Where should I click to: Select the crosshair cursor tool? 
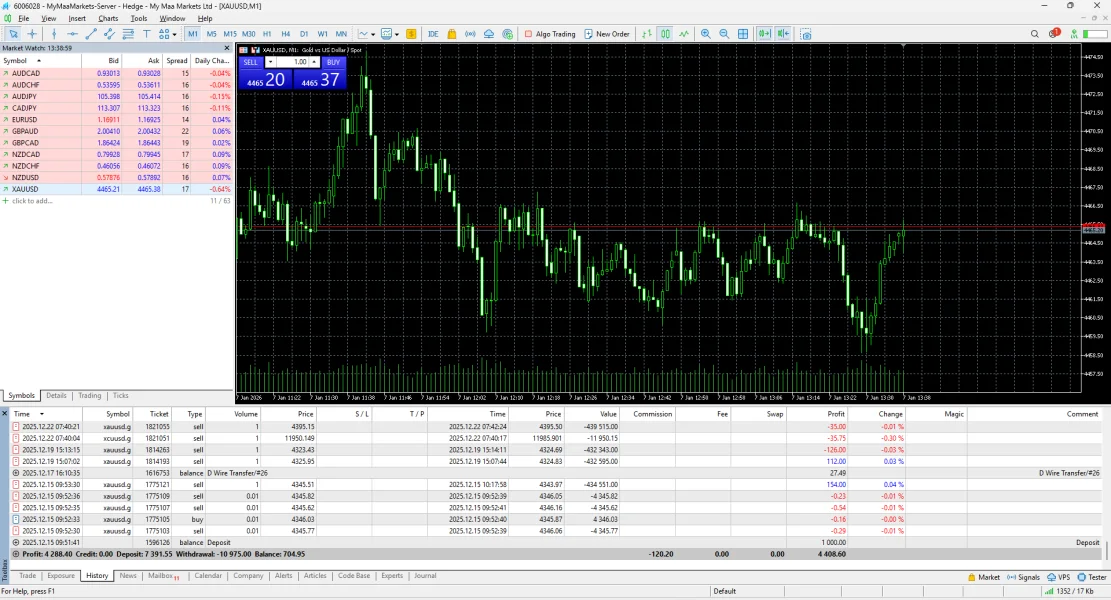point(32,34)
